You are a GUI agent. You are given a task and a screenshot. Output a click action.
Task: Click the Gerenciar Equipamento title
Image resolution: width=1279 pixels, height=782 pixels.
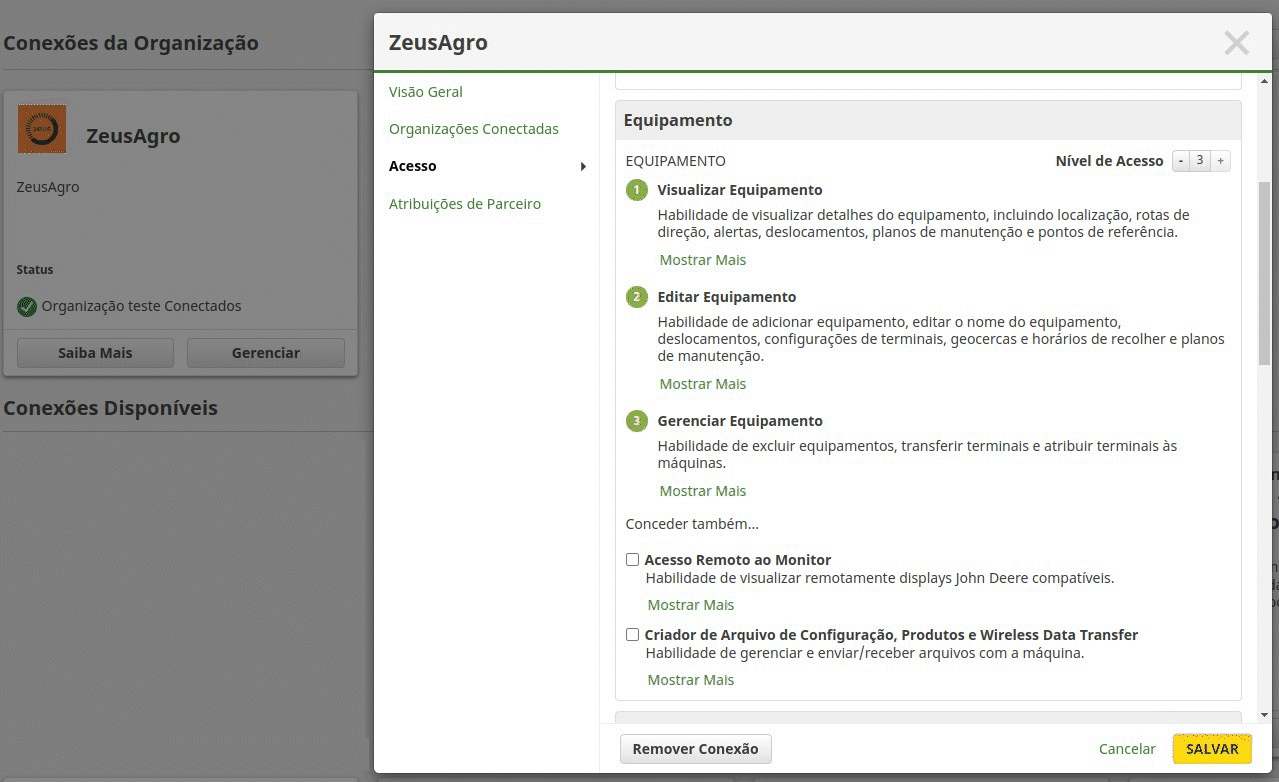[x=740, y=421]
